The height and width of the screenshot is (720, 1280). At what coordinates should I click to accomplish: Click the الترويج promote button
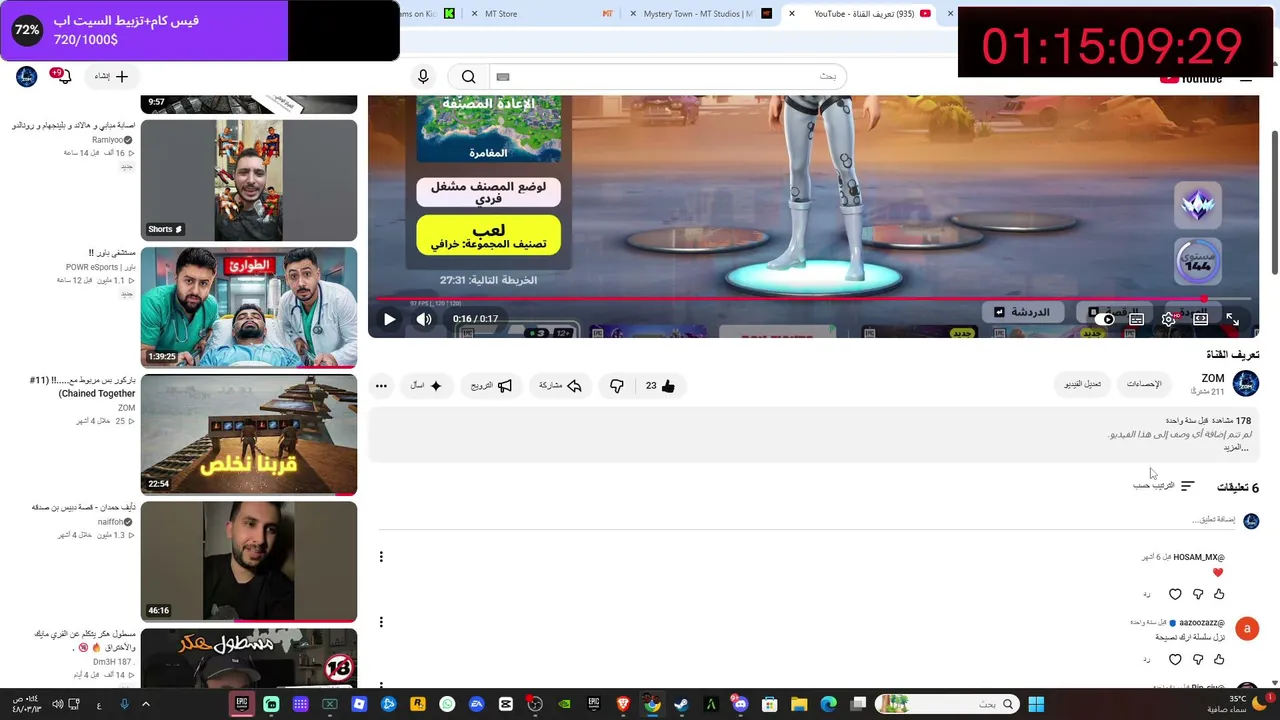tap(492, 386)
